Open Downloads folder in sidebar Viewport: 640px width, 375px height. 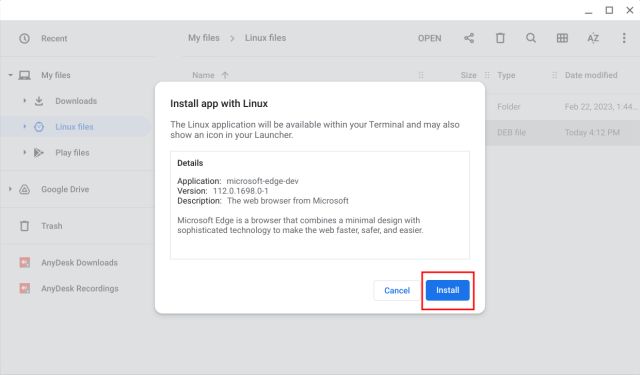(76, 101)
